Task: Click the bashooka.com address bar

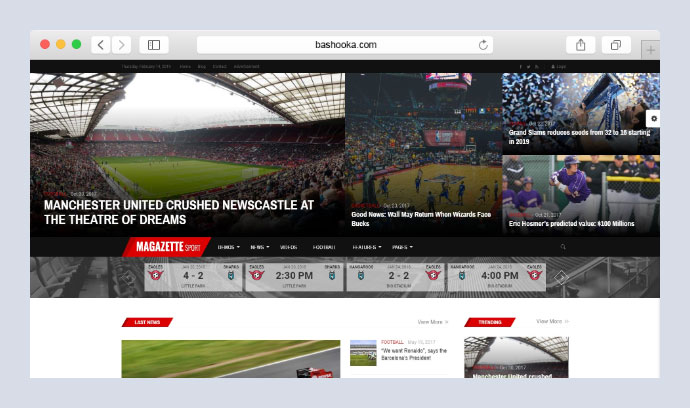Action: pyautogui.click(x=345, y=45)
